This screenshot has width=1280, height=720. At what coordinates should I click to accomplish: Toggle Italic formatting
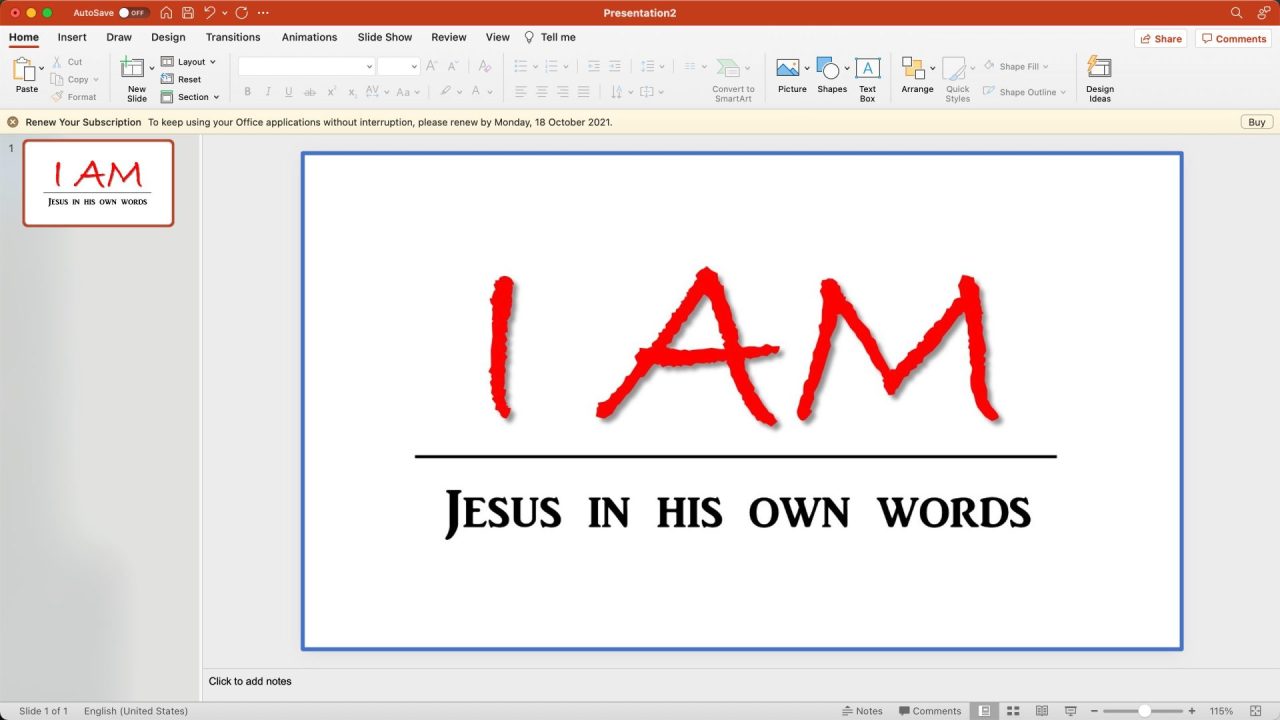click(x=268, y=92)
